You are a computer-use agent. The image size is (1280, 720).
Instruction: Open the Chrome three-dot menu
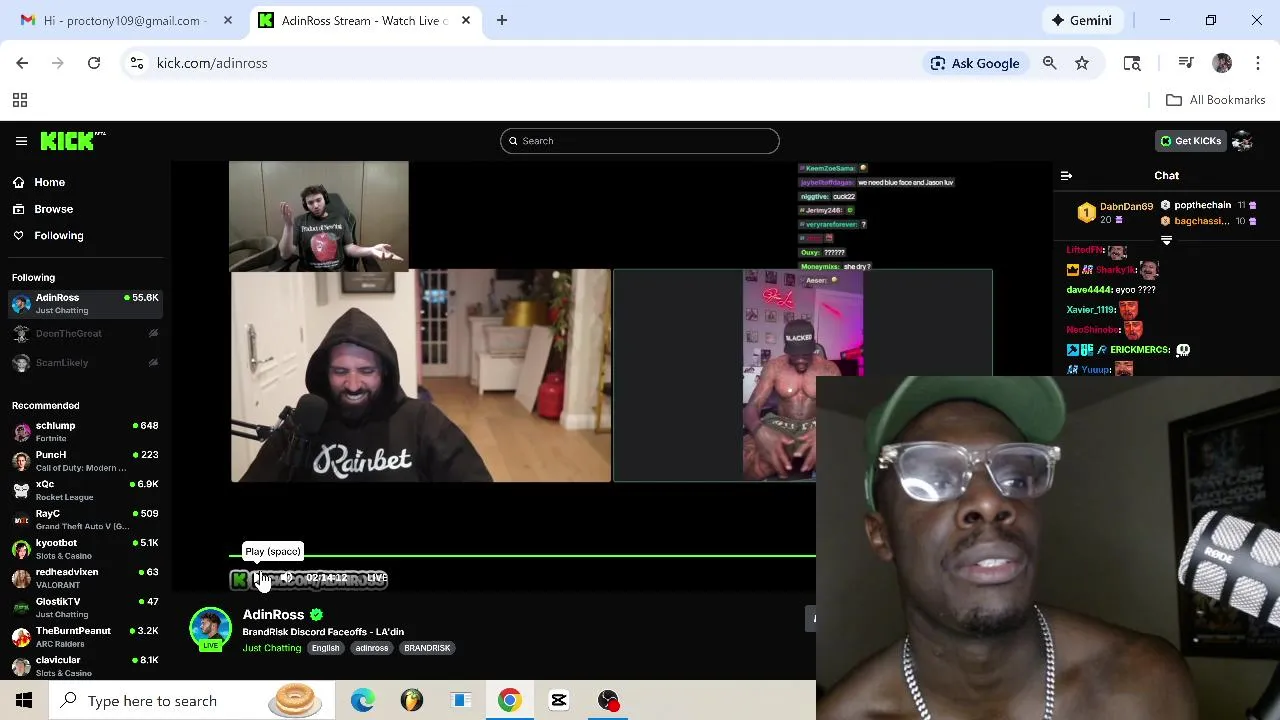[x=1258, y=63]
